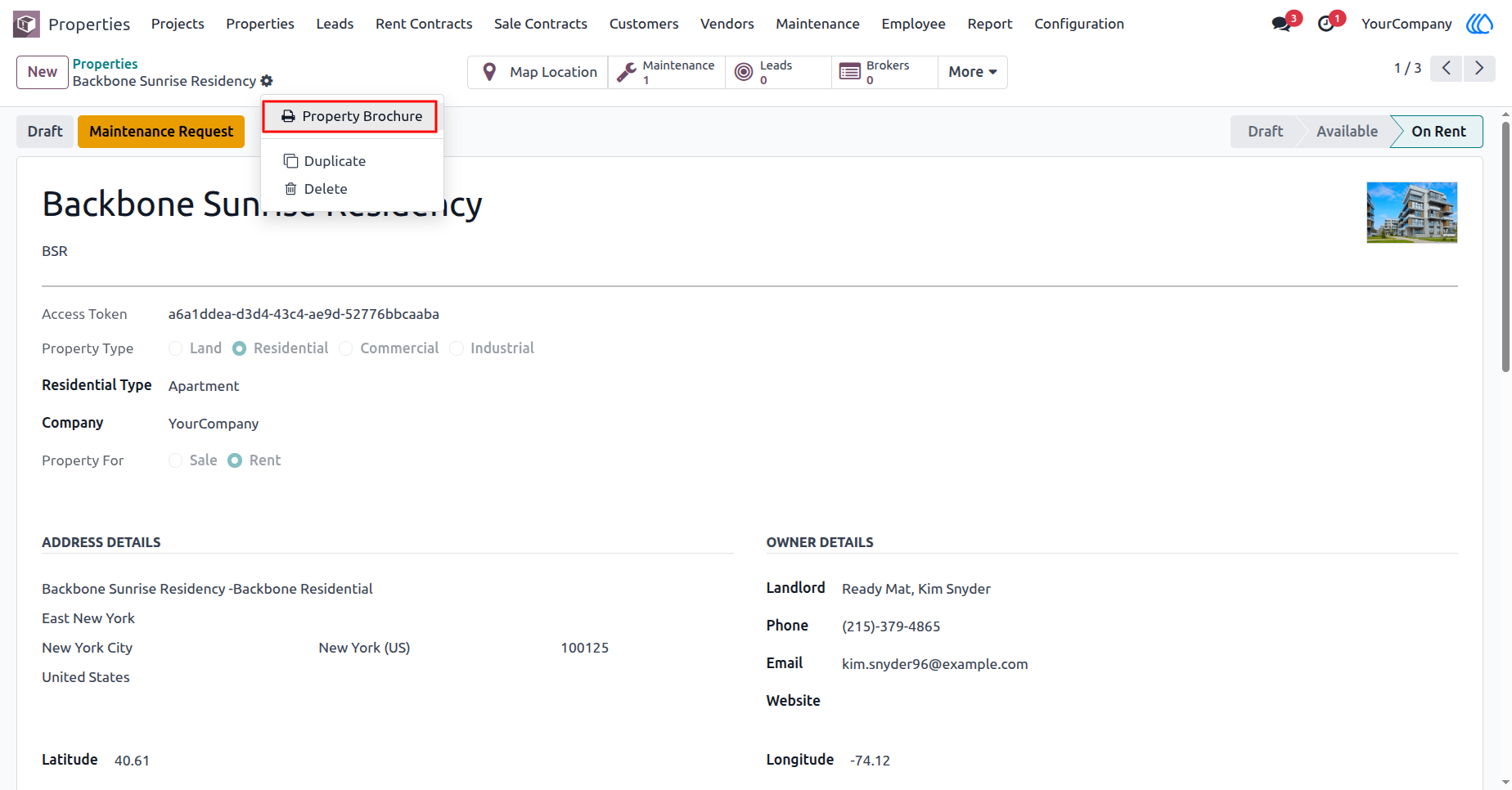Expand the More dropdown
This screenshot has height=790, width=1512.
tap(972, 72)
